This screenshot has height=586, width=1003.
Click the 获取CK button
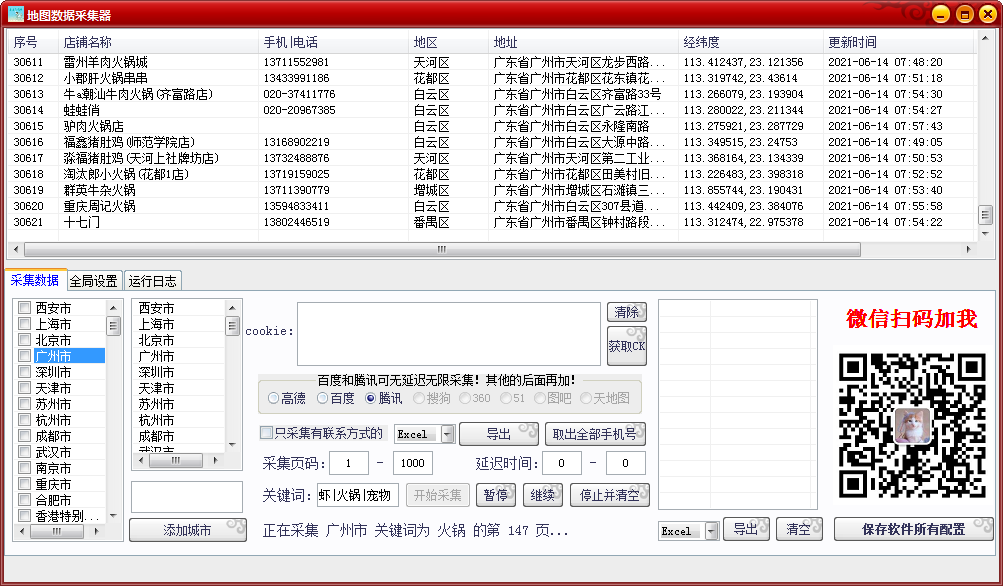coord(627,346)
